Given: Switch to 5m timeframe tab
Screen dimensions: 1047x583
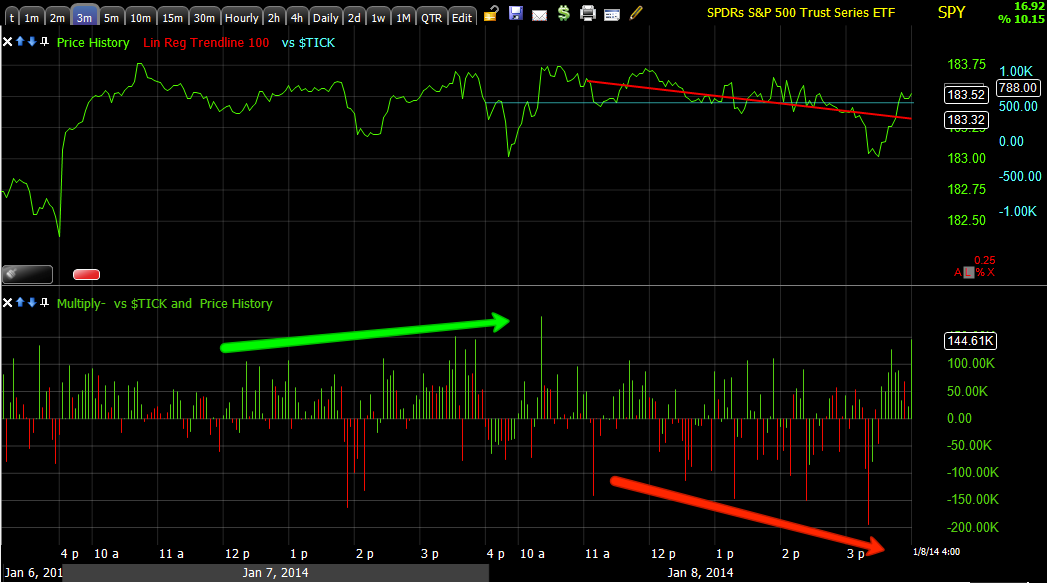Looking at the screenshot, I should pos(111,17).
